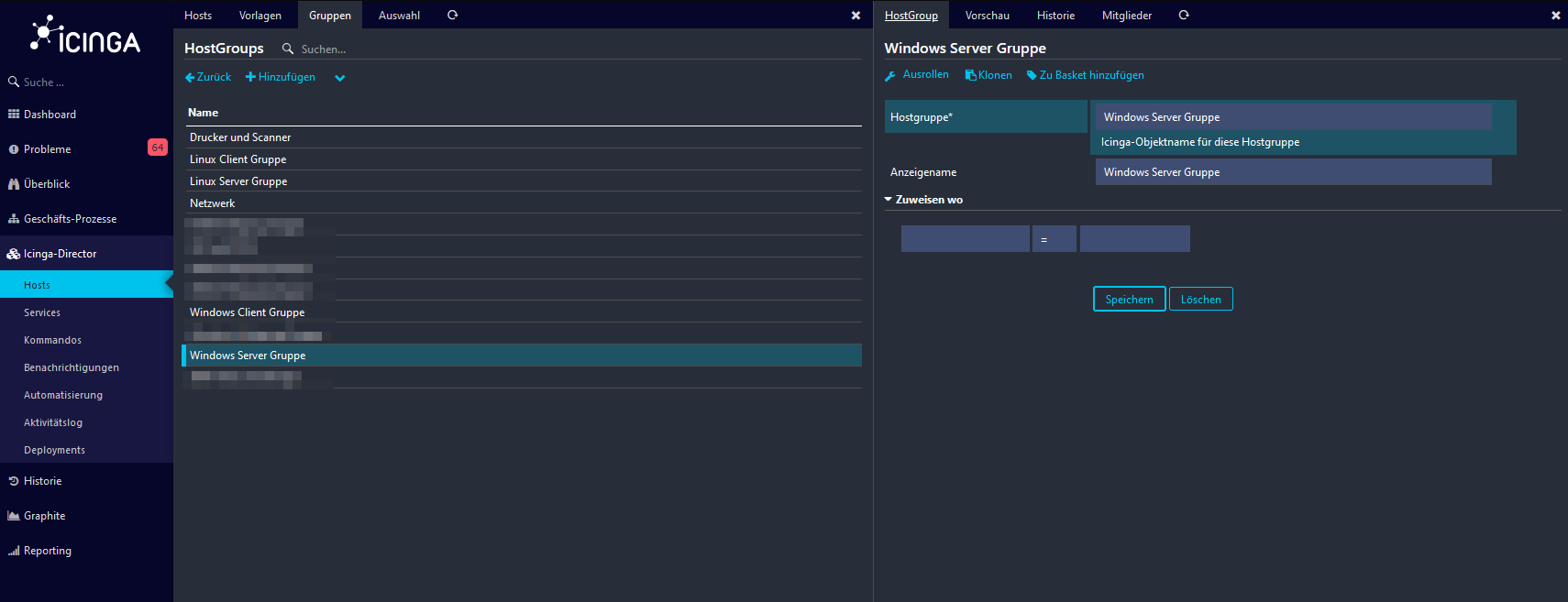
Task: Open Dashboard from the sidebar
Action: 50,115
